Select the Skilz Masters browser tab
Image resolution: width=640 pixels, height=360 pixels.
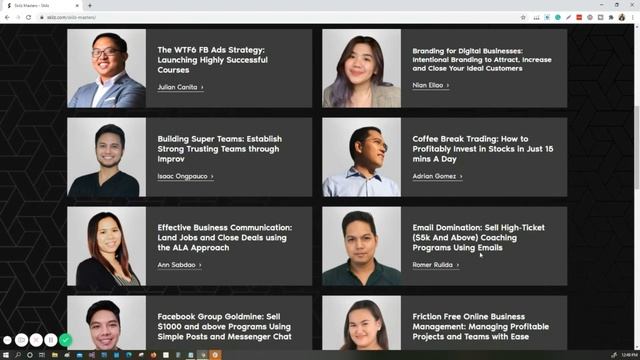[42, 6]
